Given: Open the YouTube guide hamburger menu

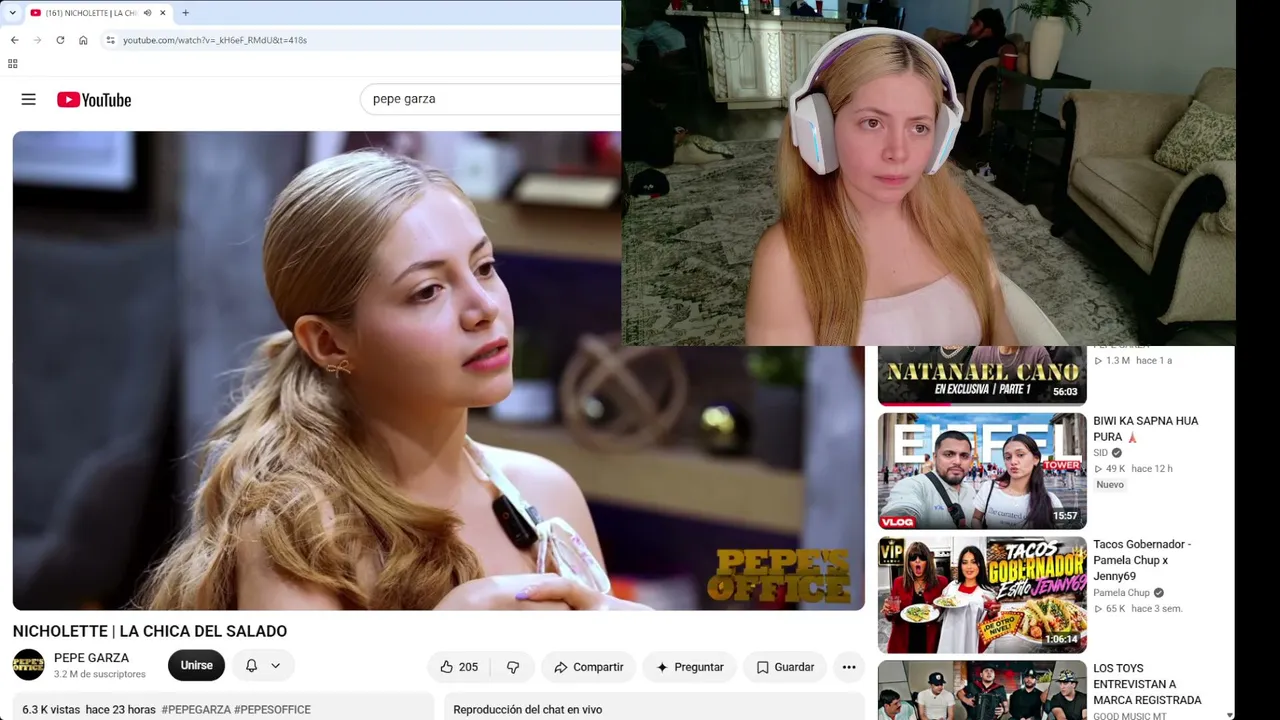Looking at the screenshot, I should (x=28, y=99).
